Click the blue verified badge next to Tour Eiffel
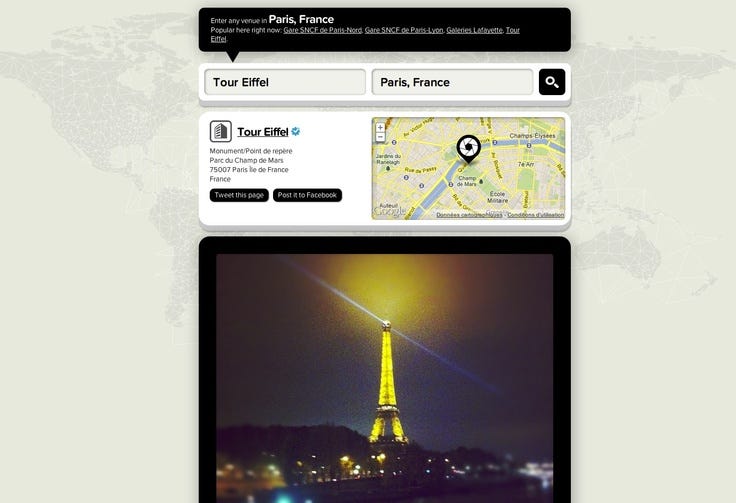Screen dimensions: 736x503 [x=296, y=132]
